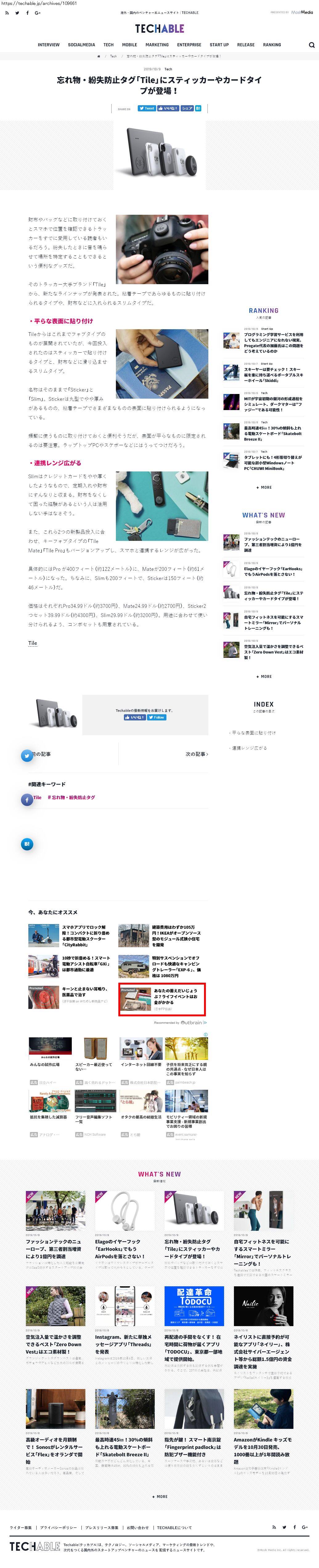Click the RSS feed icon at top left
The height and width of the screenshot is (1568, 319).
[x=7, y=13]
